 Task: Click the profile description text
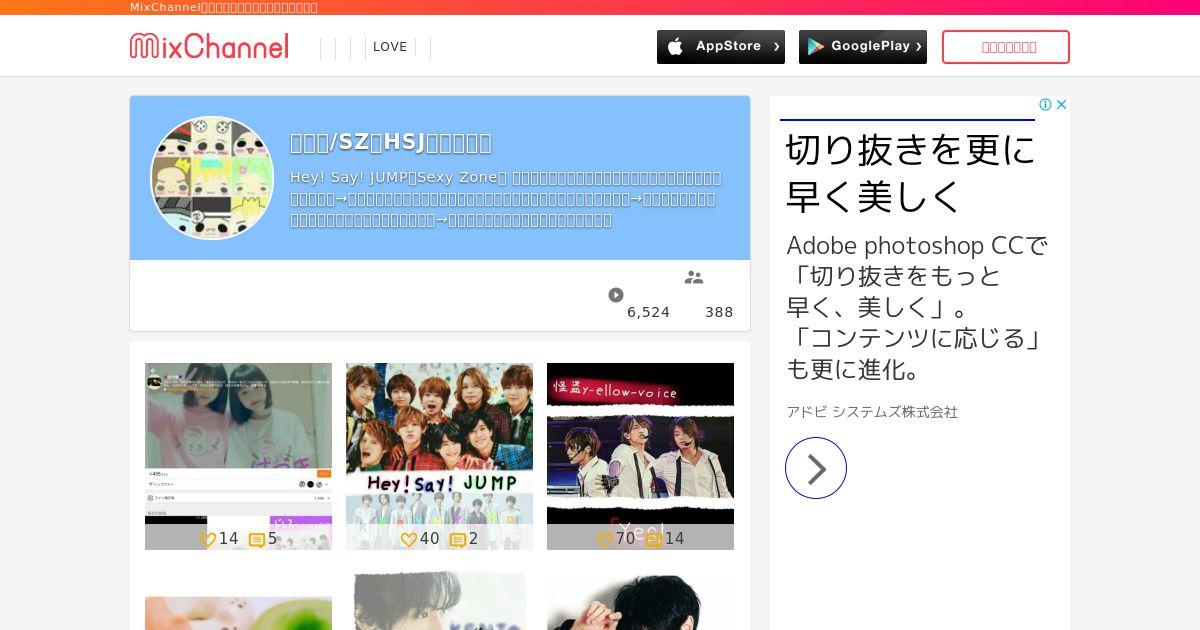505,199
